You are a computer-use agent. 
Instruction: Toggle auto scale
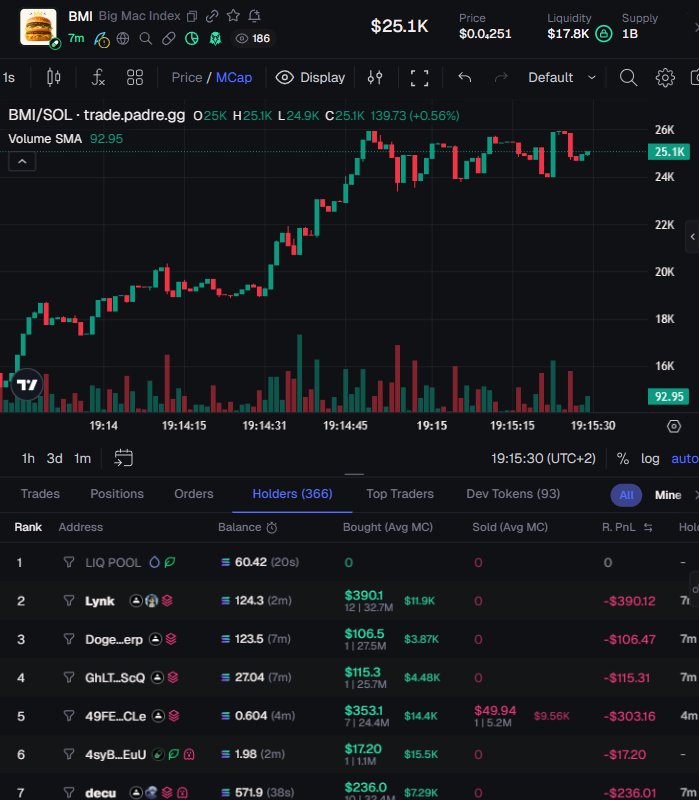[685, 458]
